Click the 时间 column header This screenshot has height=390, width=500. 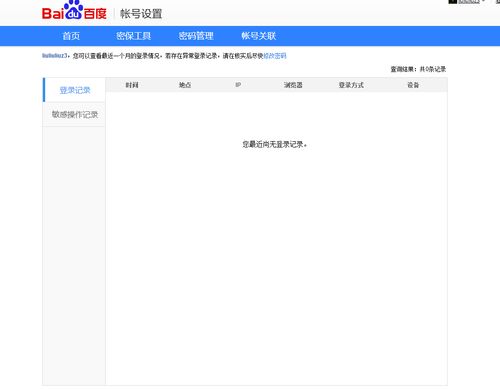132,85
